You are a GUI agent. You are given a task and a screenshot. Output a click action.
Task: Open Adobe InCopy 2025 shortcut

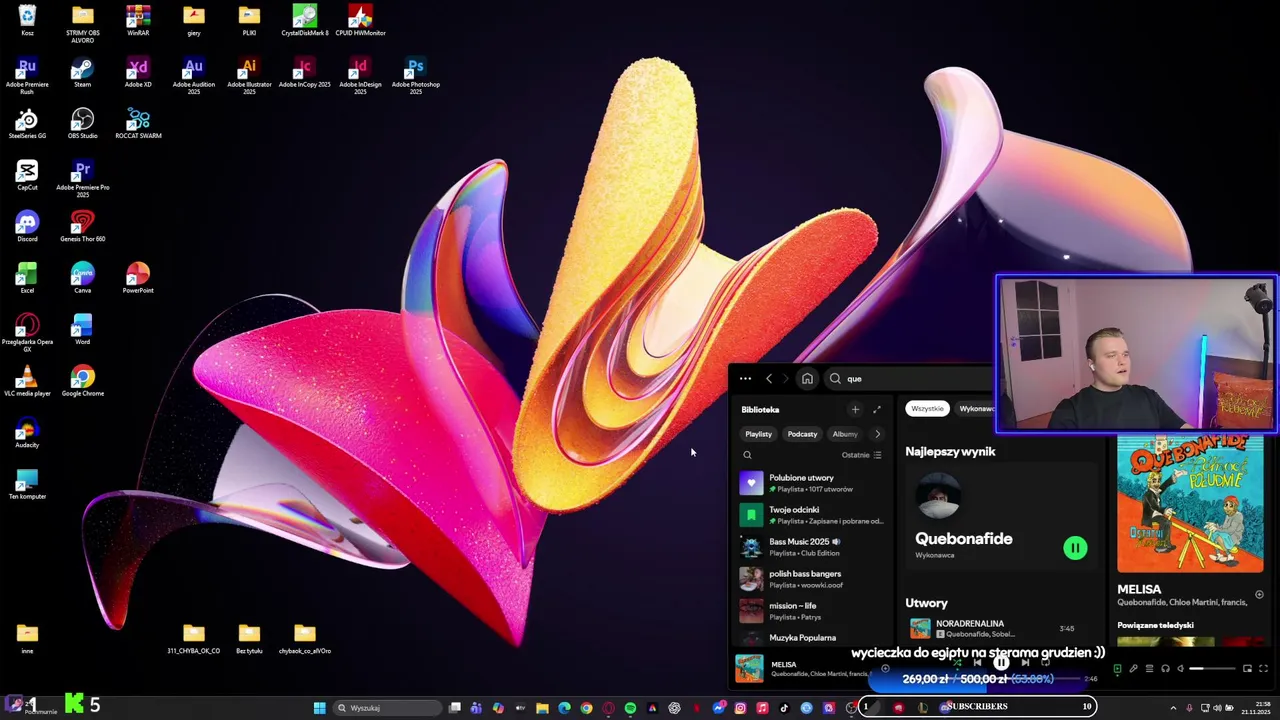point(305,72)
